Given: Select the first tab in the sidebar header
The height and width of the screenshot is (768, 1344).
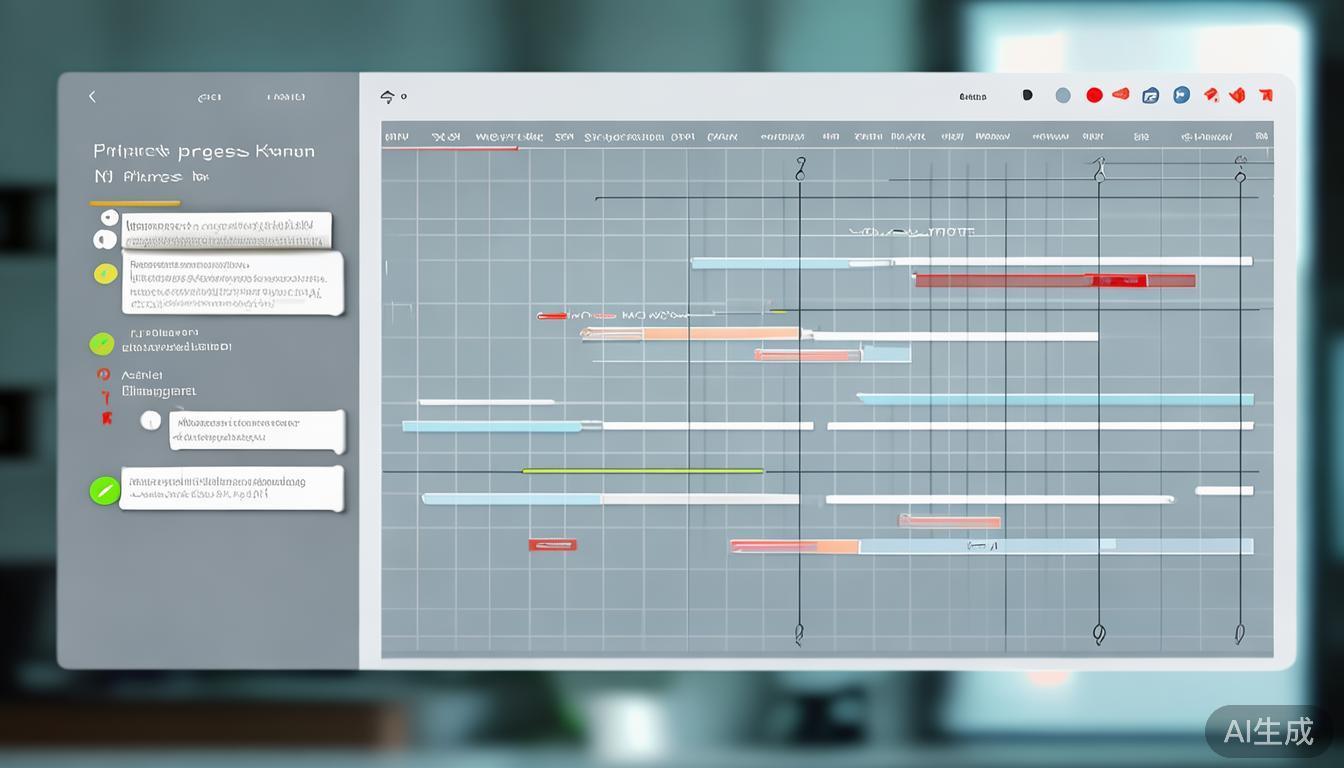Looking at the screenshot, I should 209,97.
